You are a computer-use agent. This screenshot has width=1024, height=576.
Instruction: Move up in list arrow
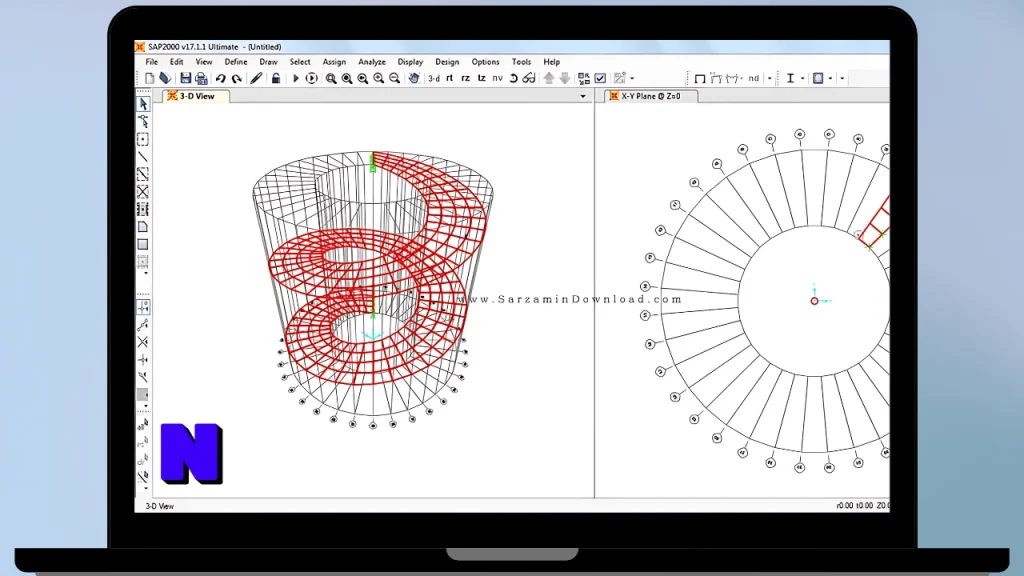tap(549, 78)
